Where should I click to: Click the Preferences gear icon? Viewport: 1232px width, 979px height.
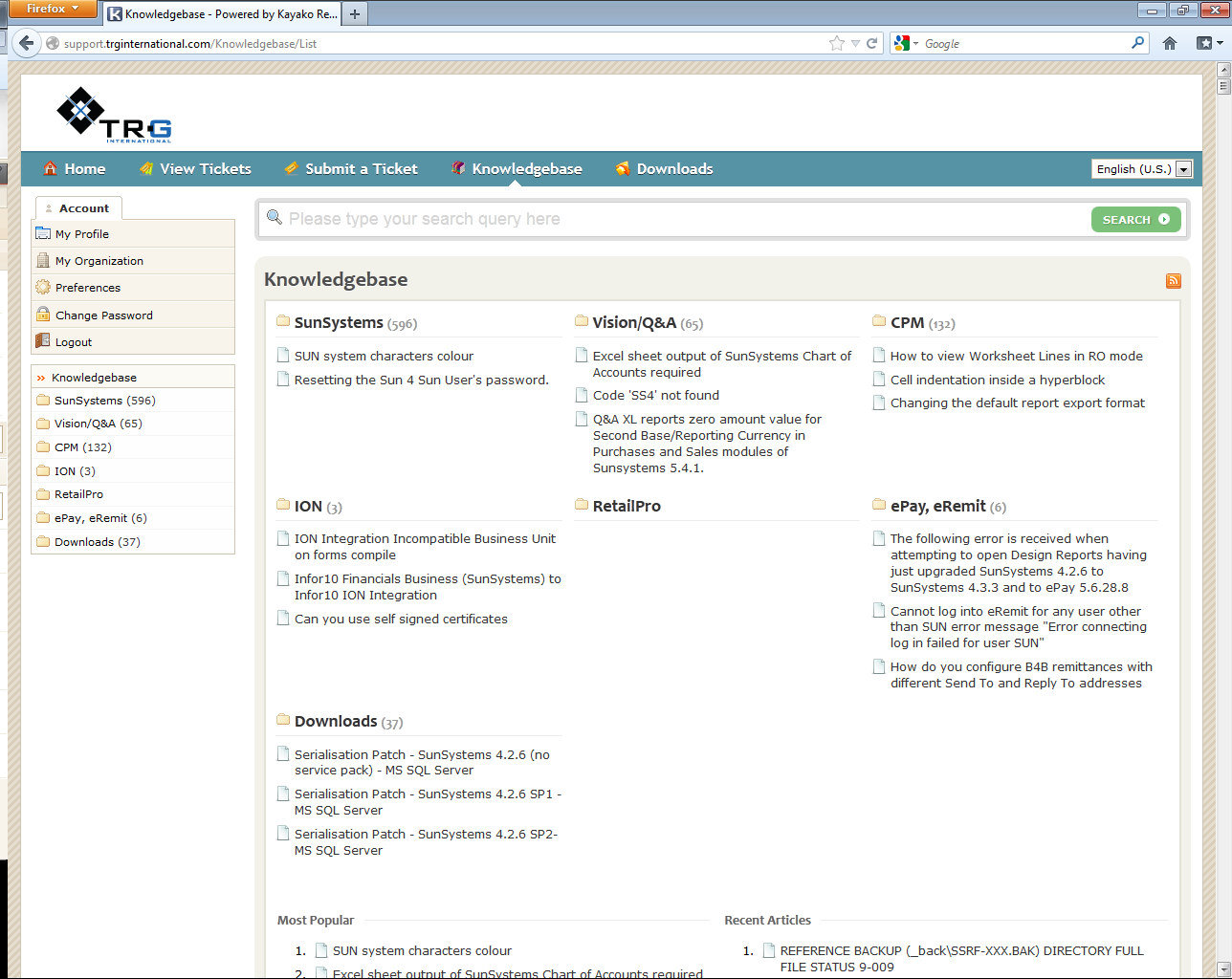coord(43,287)
